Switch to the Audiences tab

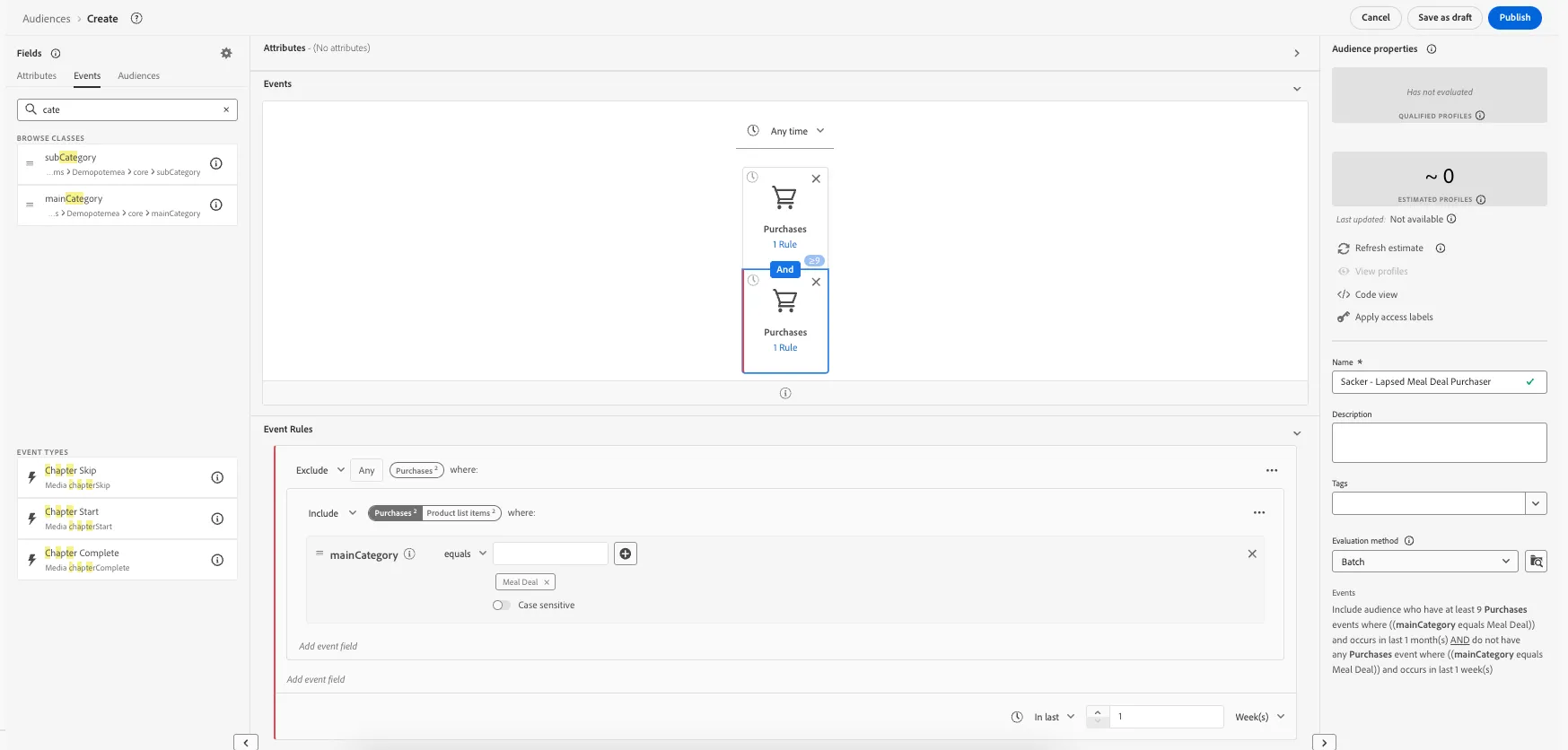point(139,76)
